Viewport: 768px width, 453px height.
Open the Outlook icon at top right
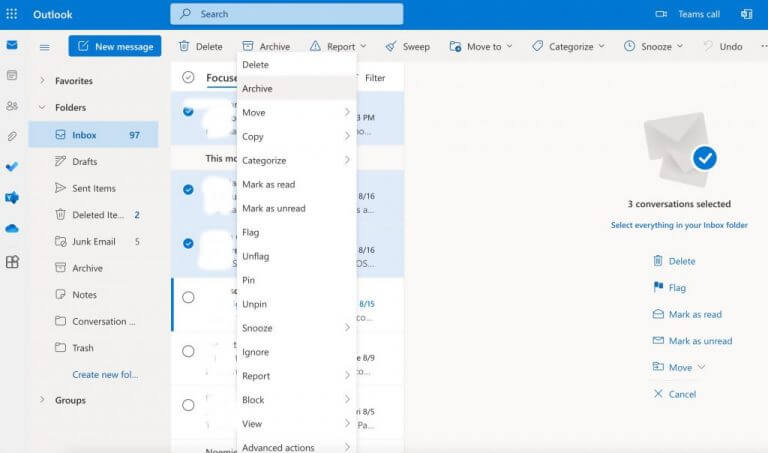[746, 14]
